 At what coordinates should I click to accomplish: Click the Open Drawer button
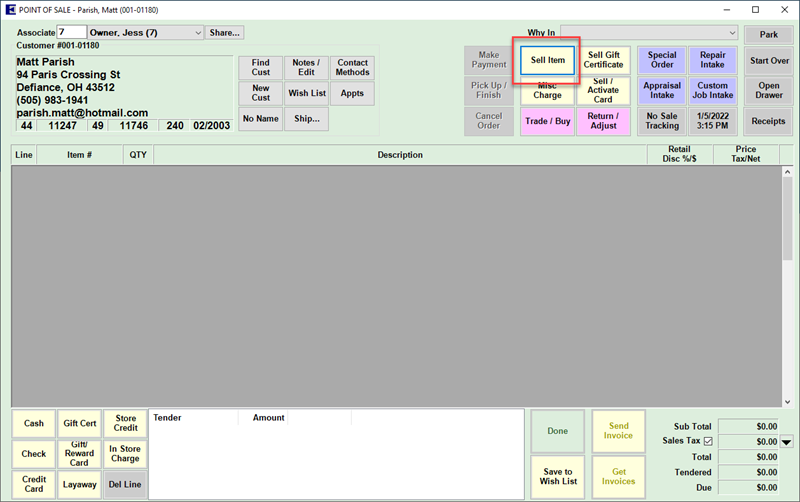[768, 91]
